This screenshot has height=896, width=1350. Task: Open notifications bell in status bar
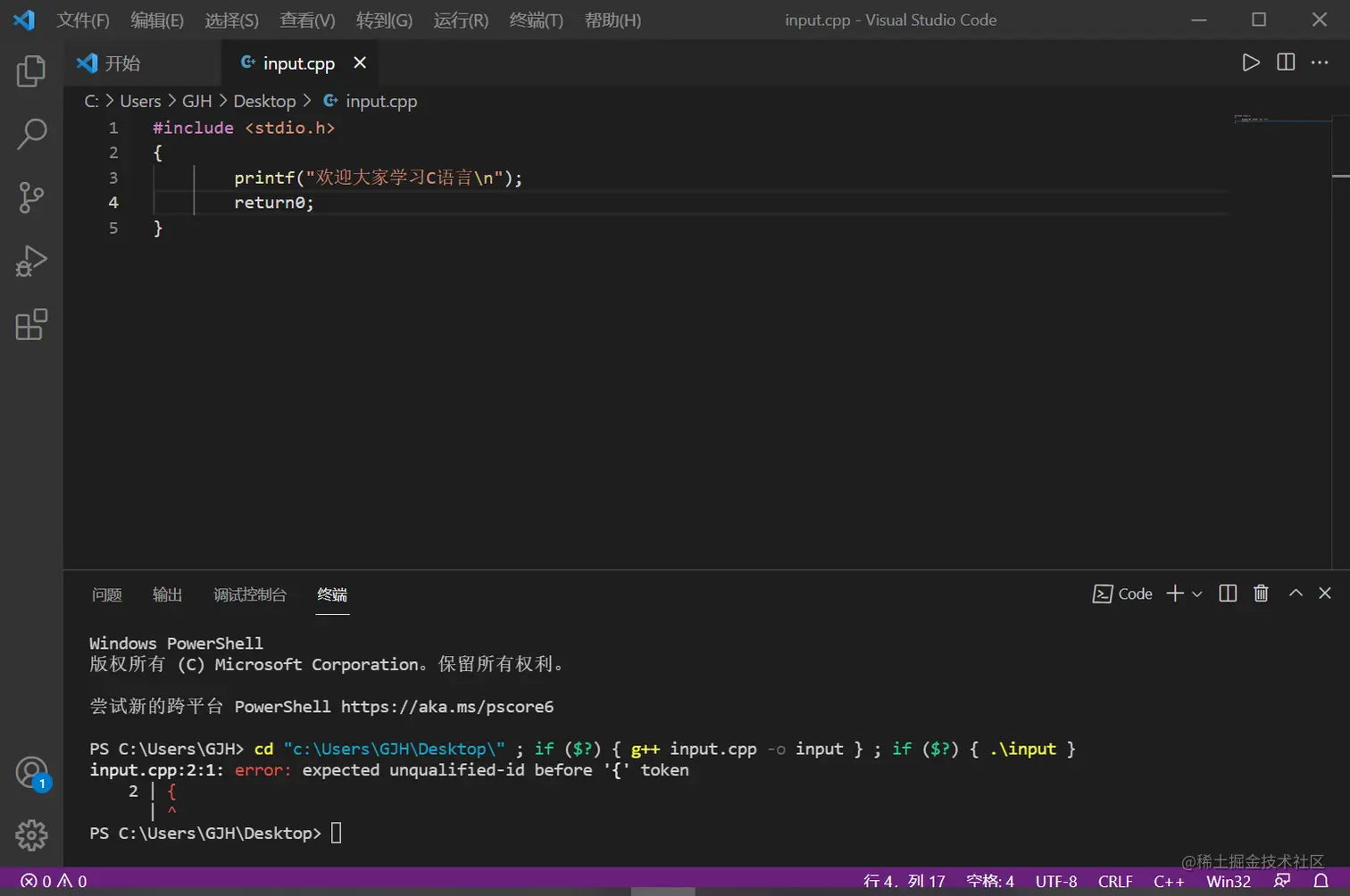pyautogui.click(x=1321, y=881)
